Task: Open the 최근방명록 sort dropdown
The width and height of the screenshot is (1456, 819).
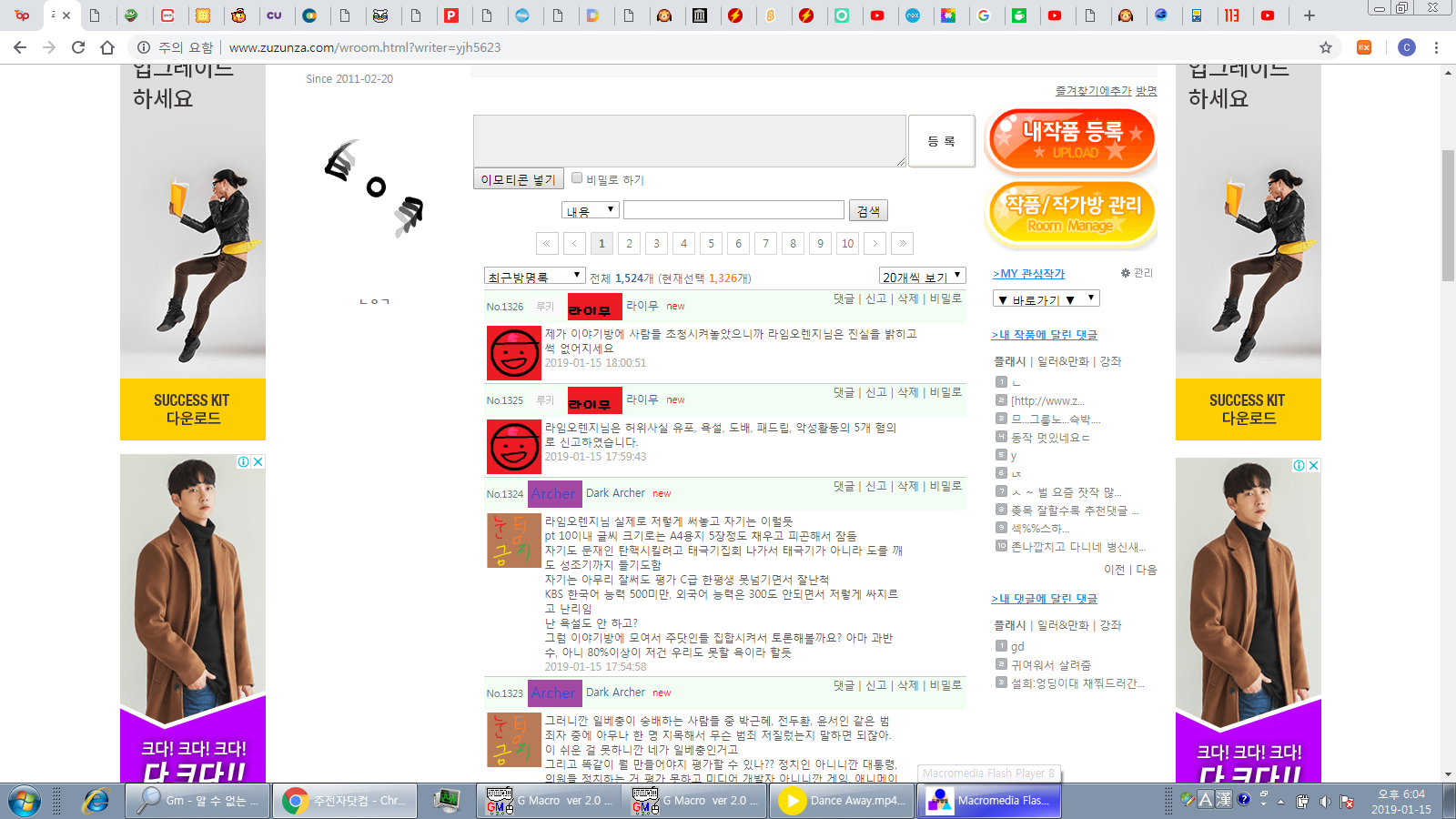Action: (534, 276)
